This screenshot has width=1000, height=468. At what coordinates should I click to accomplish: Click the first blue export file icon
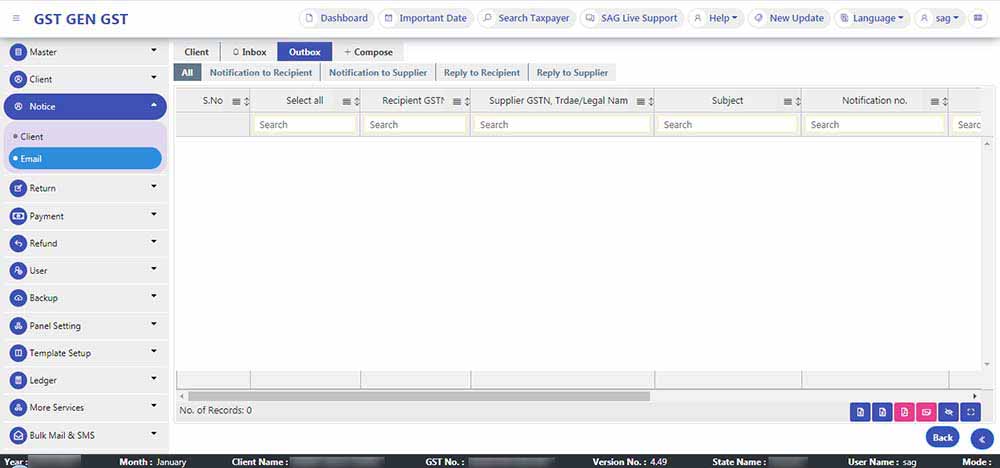[x=859, y=411]
